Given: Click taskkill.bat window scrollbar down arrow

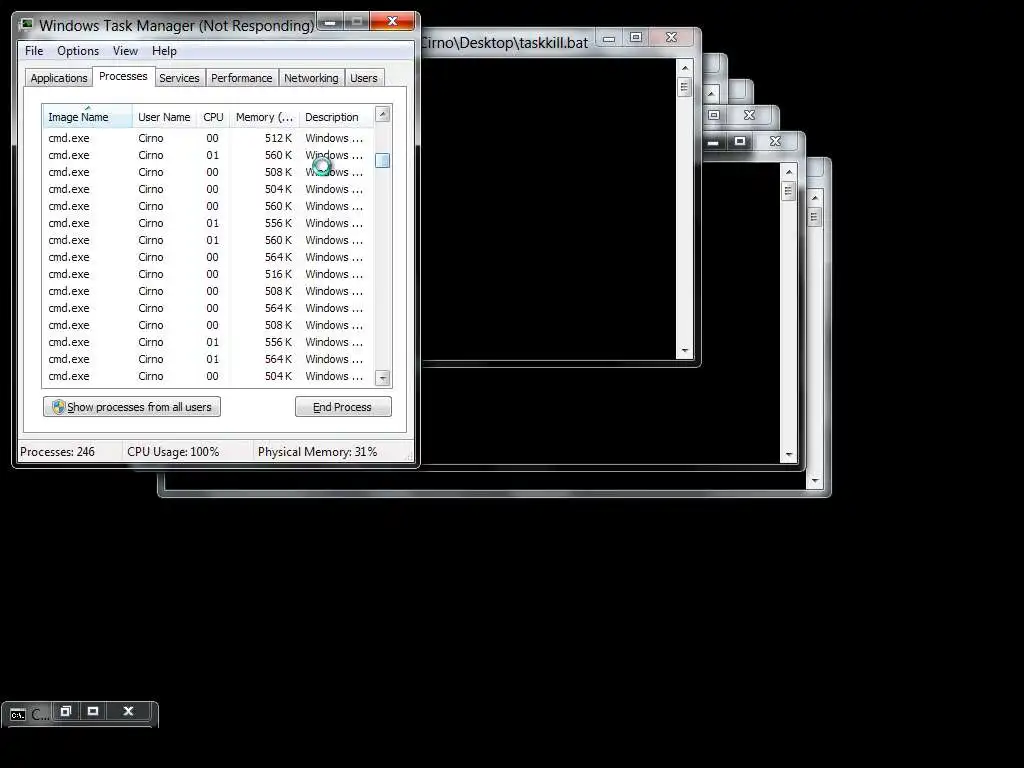Looking at the screenshot, I should [x=684, y=351].
